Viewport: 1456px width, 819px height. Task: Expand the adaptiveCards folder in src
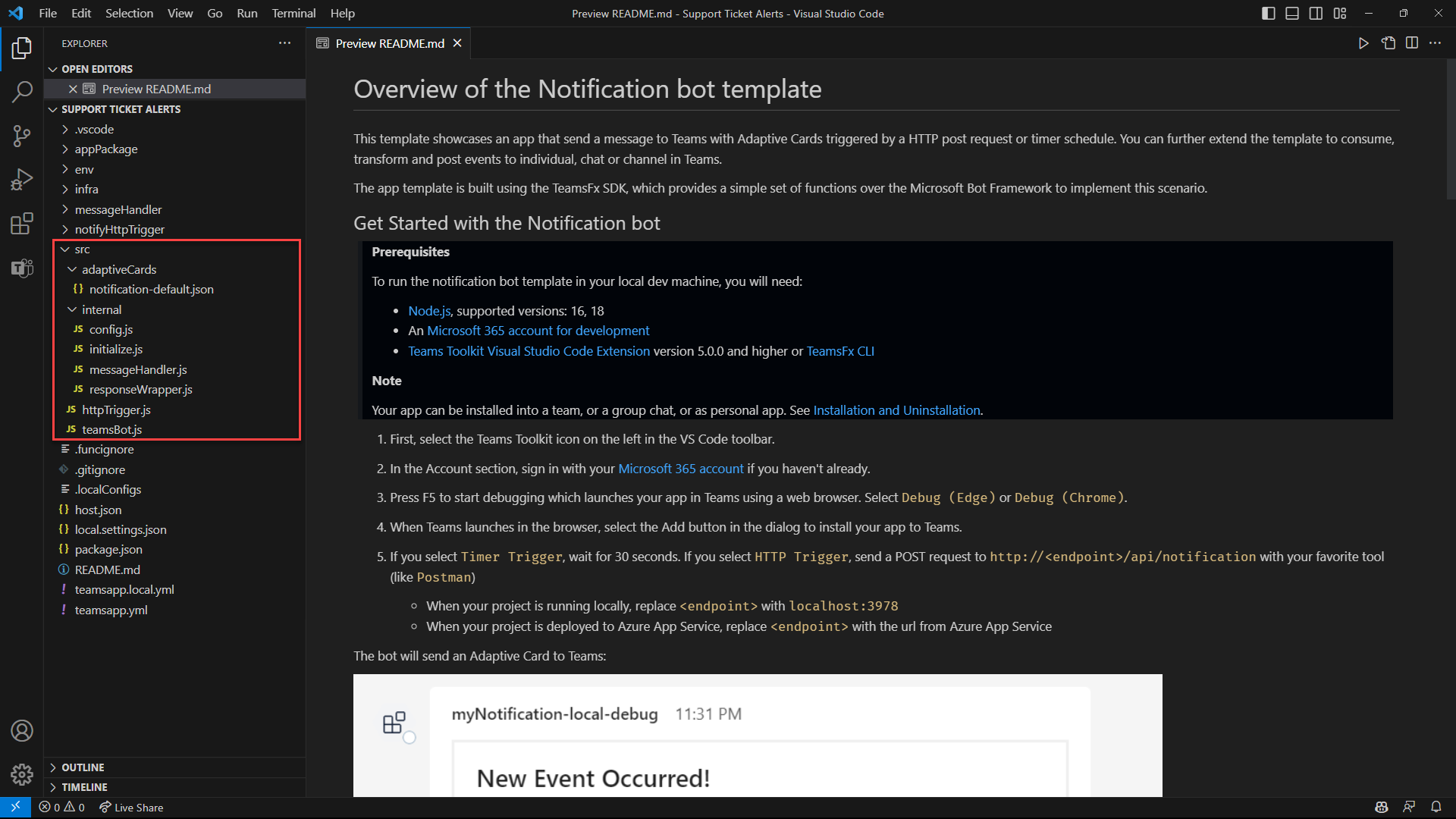[120, 269]
